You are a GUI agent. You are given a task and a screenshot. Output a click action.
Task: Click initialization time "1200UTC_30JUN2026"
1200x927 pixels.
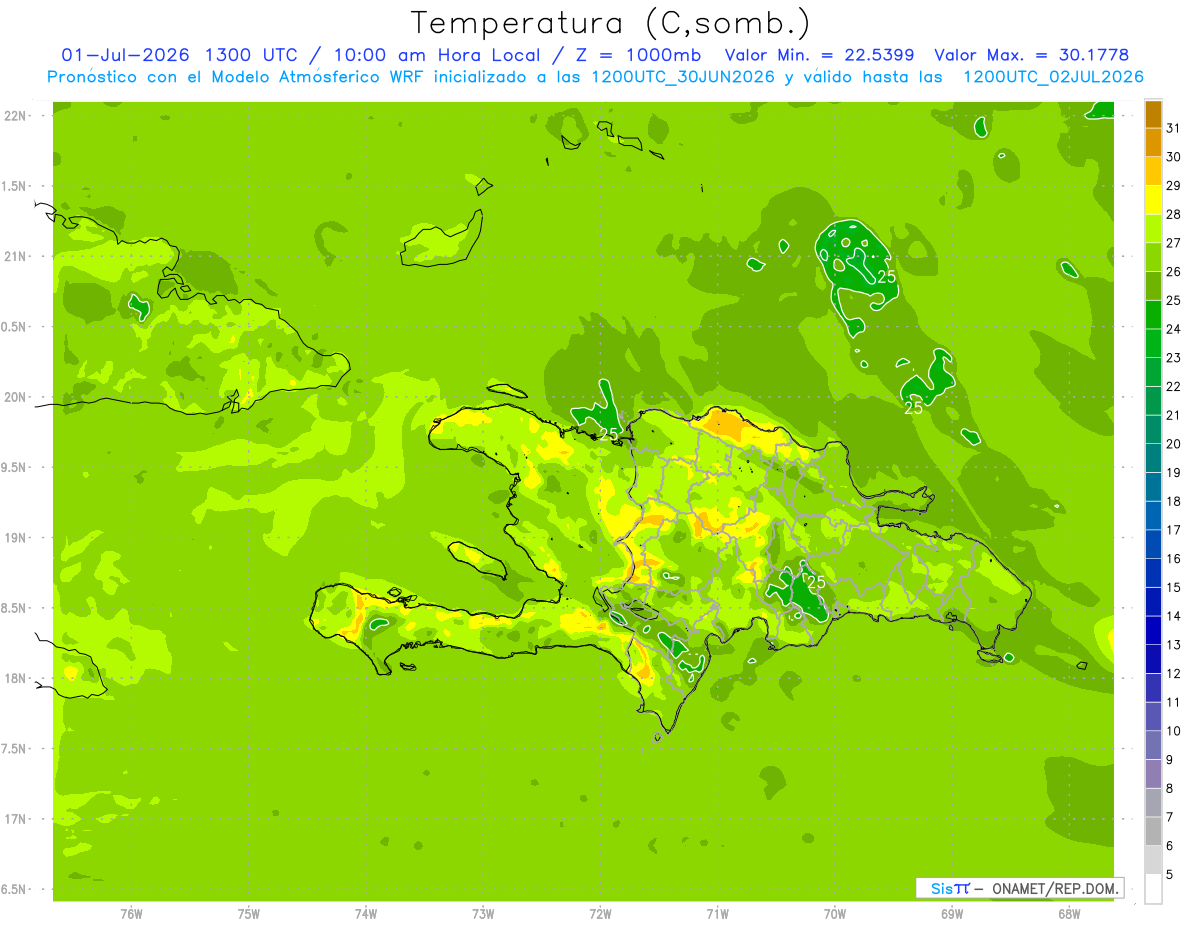[x=683, y=77]
